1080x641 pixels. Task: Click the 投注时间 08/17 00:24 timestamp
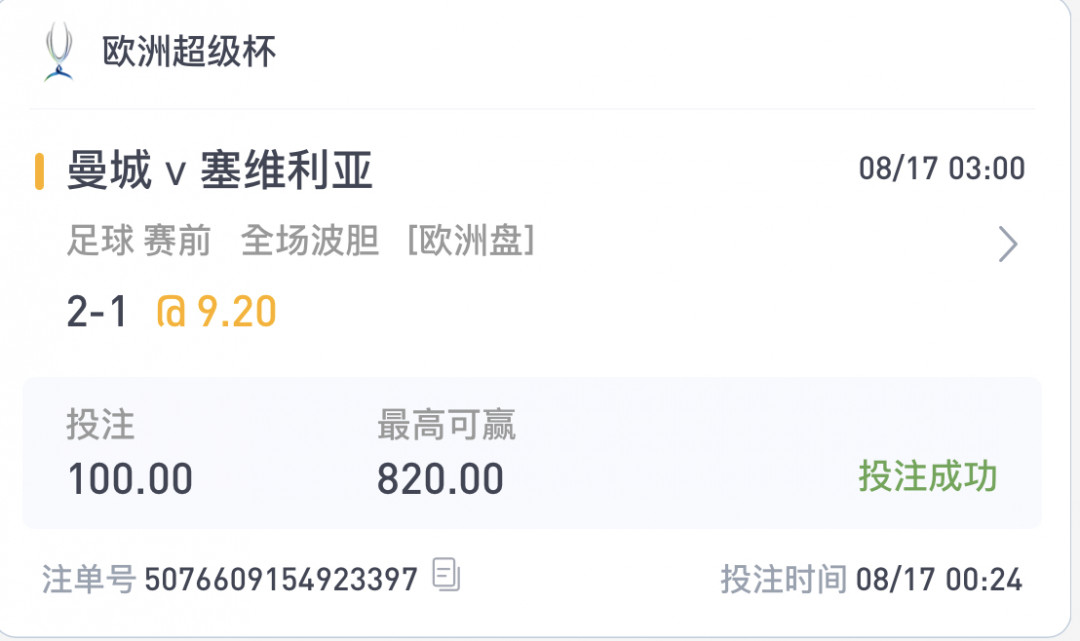pyautogui.click(x=871, y=579)
